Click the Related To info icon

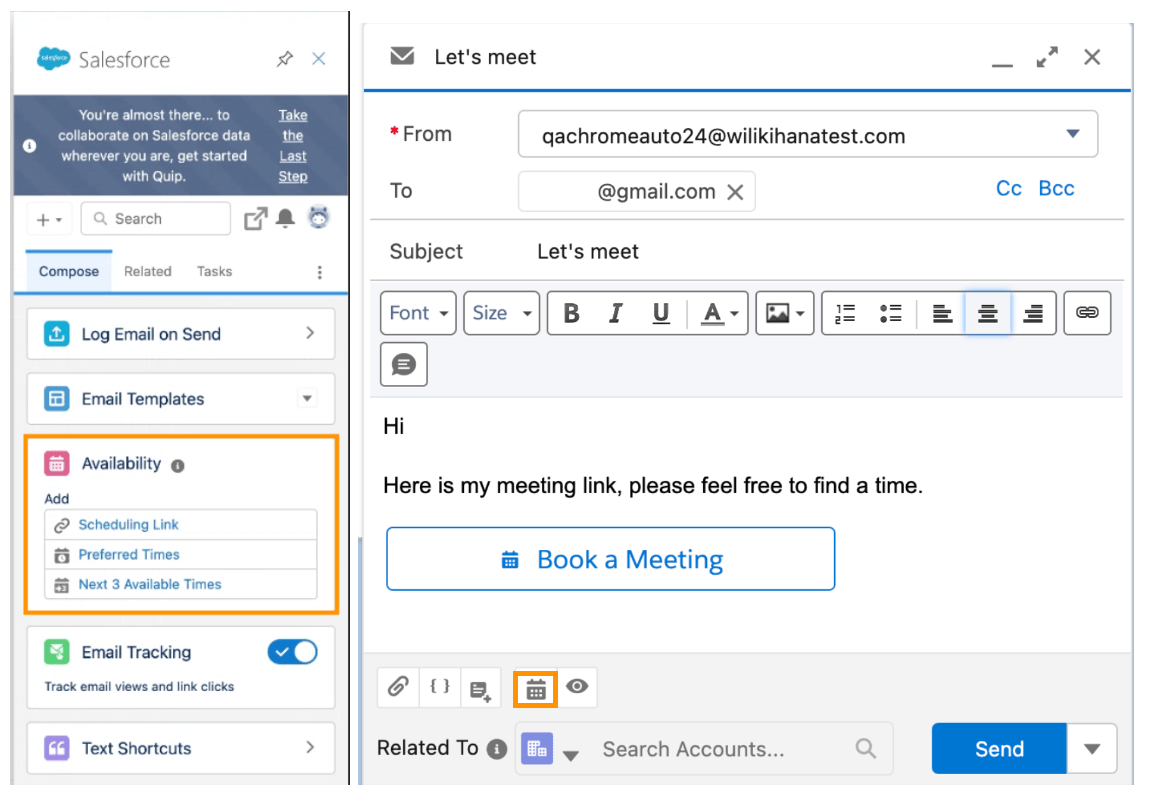tap(498, 749)
